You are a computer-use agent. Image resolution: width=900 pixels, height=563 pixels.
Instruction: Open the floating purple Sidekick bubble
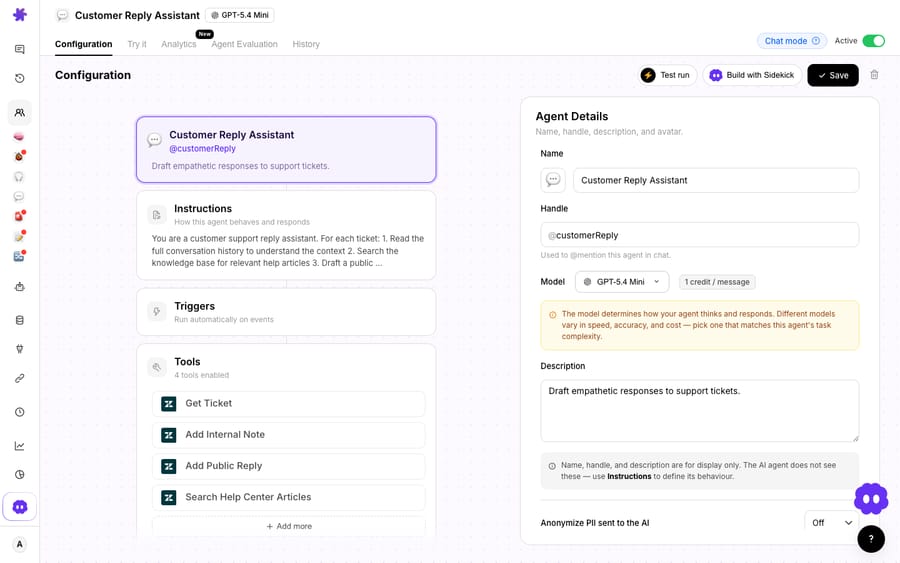tap(871, 499)
